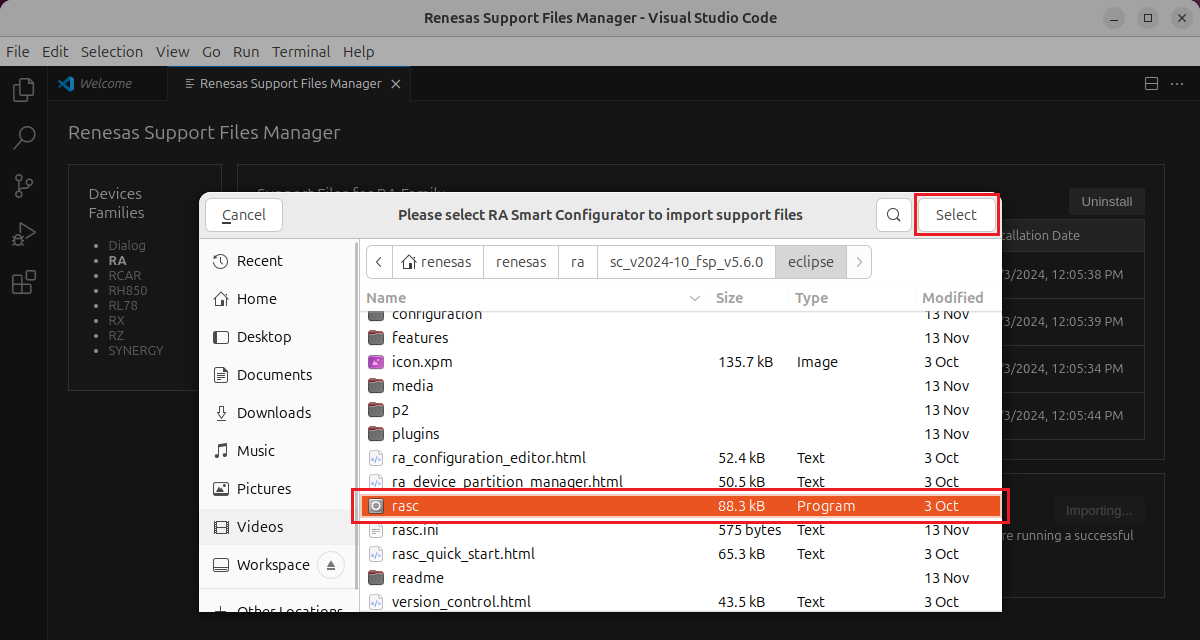Click version_control.html file icon
Viewport: 1200px width, 640px height.
(376, 602)
